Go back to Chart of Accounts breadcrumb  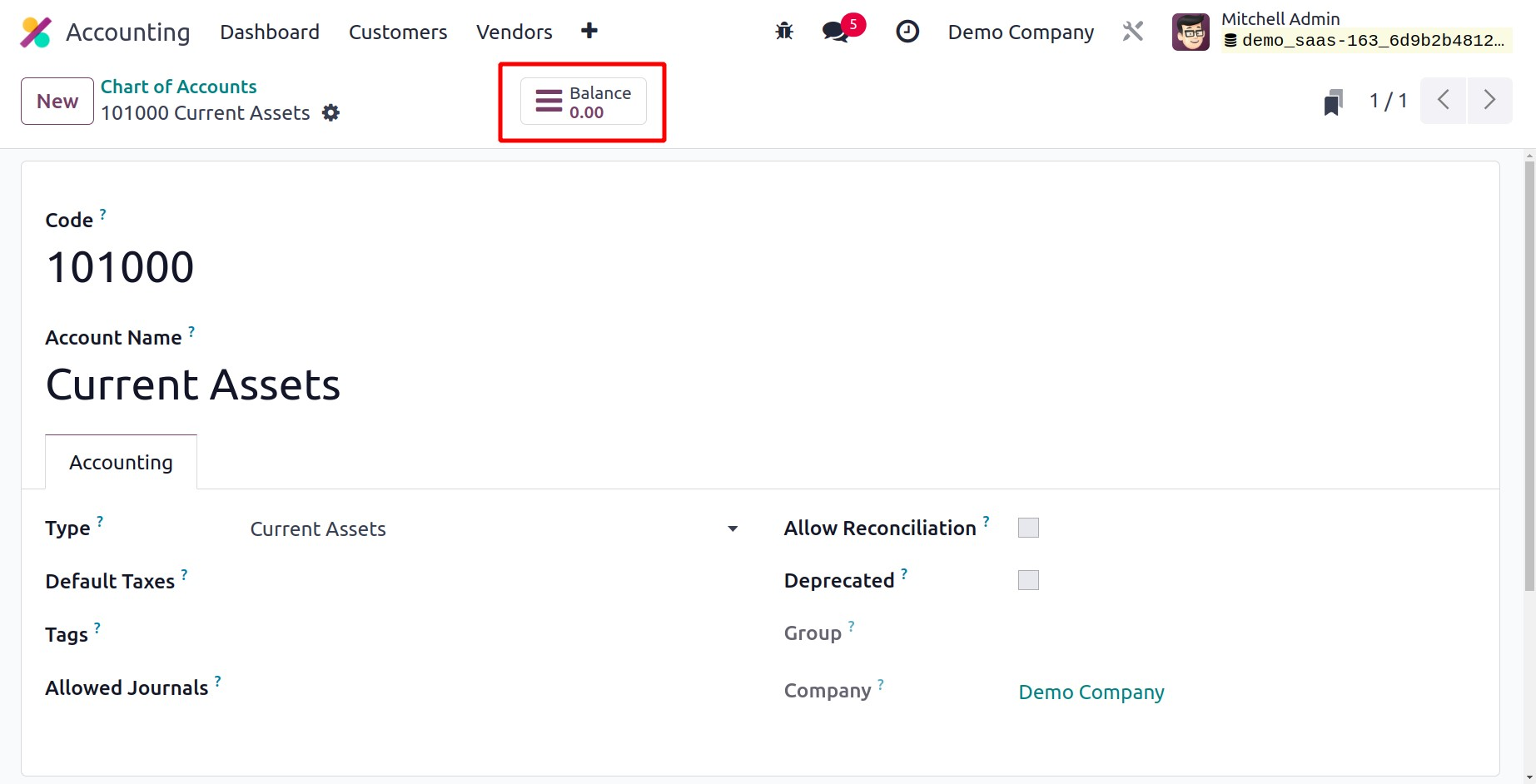pos(178,87)
